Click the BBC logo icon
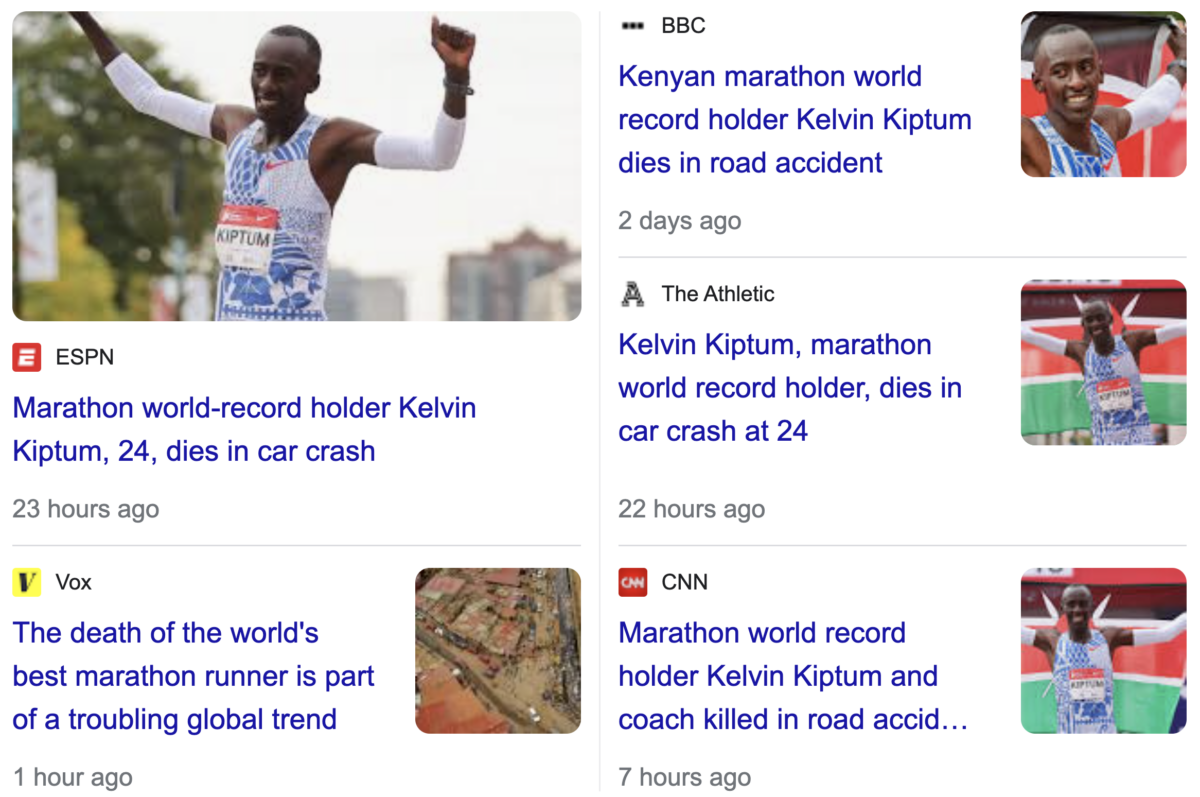The image size is (1200, 797). coord(633,25)
